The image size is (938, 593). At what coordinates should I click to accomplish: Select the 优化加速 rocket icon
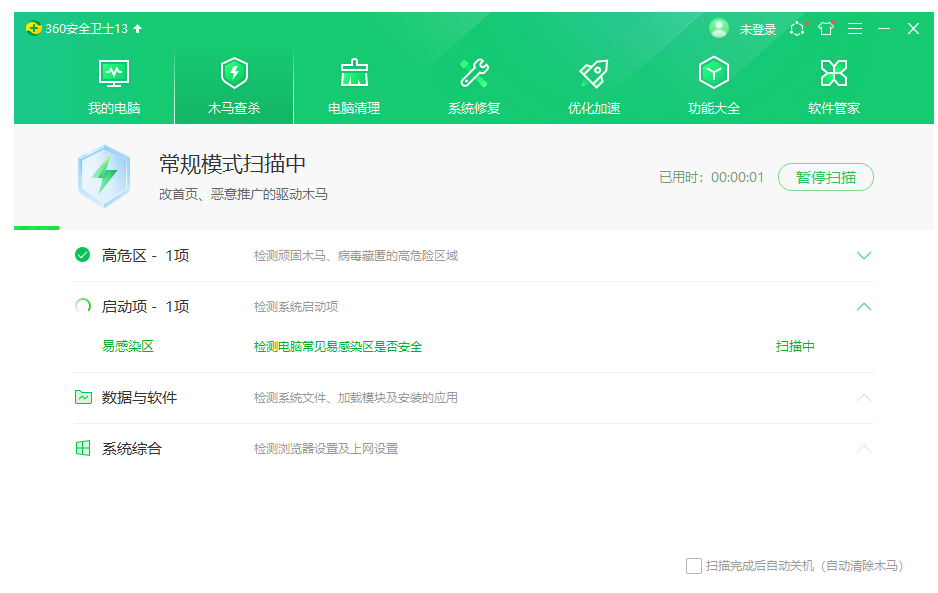point(594,74)
